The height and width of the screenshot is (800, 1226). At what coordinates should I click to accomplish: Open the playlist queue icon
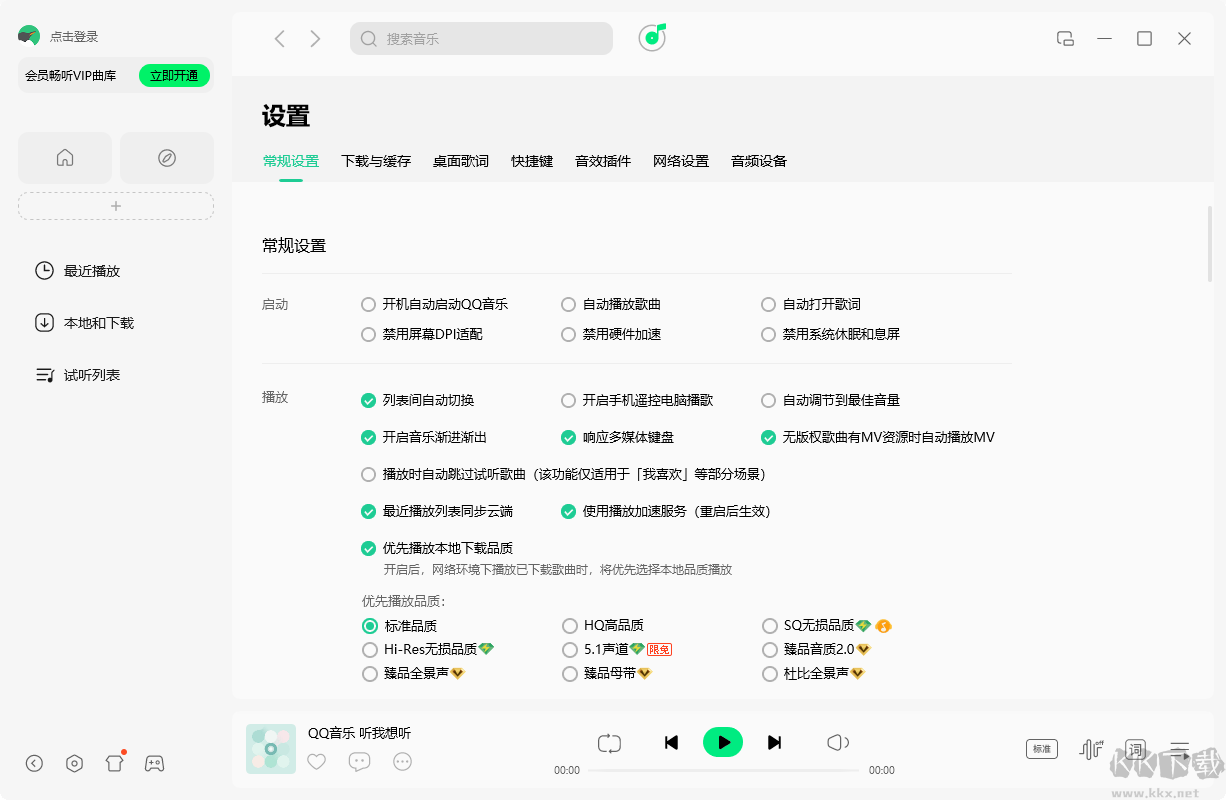click(1180, 748)
